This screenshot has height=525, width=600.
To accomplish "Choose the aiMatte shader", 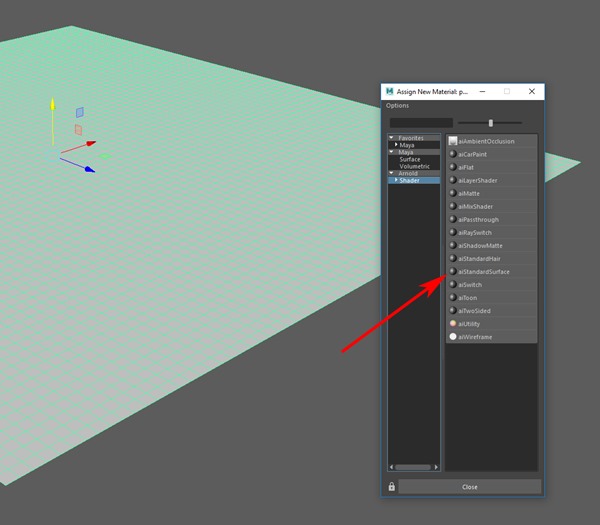I will pos(492,193).
